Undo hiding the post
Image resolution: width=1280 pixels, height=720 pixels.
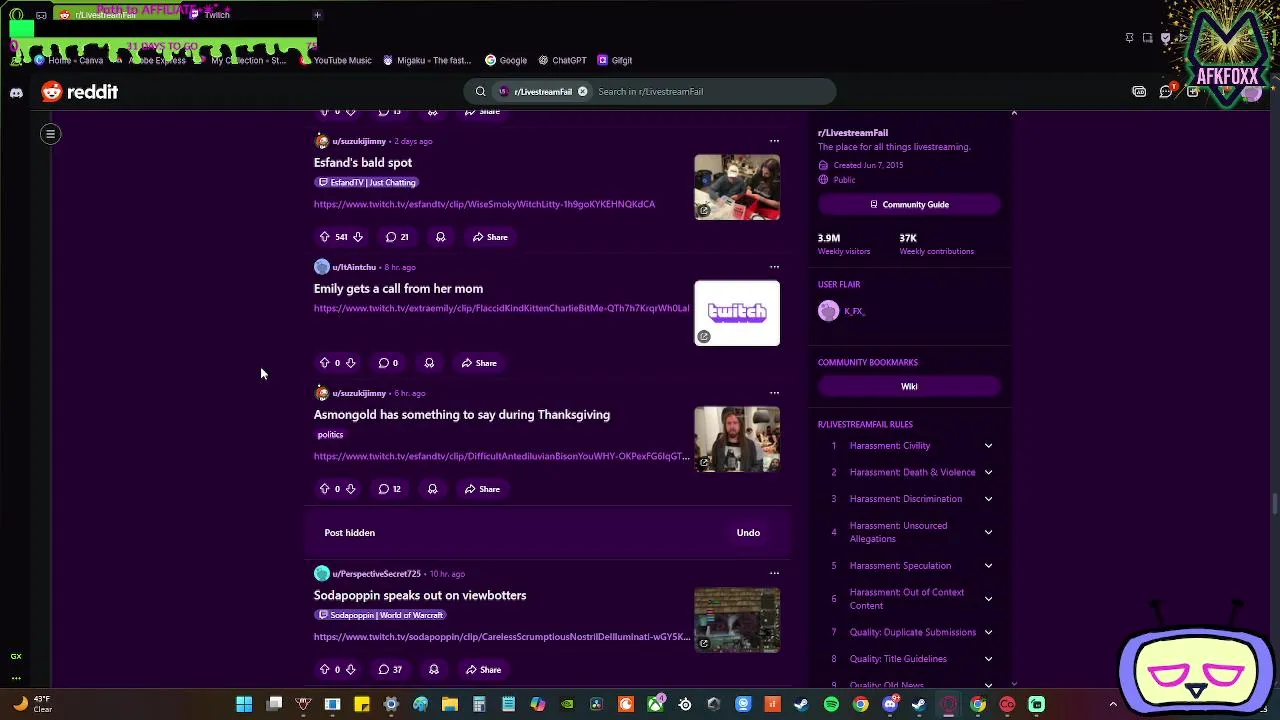pos(748,533)
